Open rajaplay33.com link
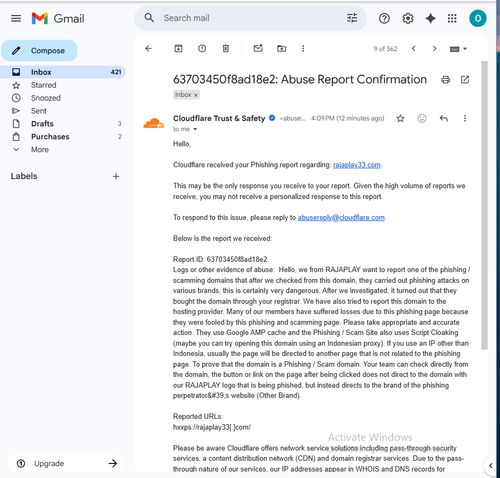Image resolution: width=500 pixels, height=478 pixels. [x=357, y=165]
